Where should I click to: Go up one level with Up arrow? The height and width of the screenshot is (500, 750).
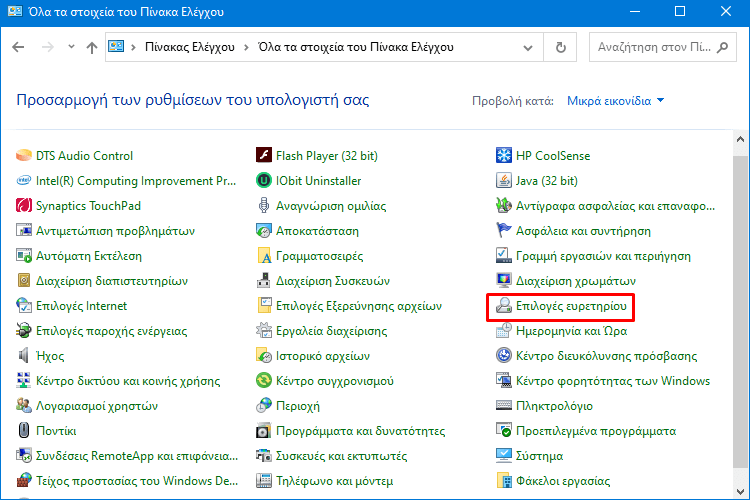click(x=92, y=47)
